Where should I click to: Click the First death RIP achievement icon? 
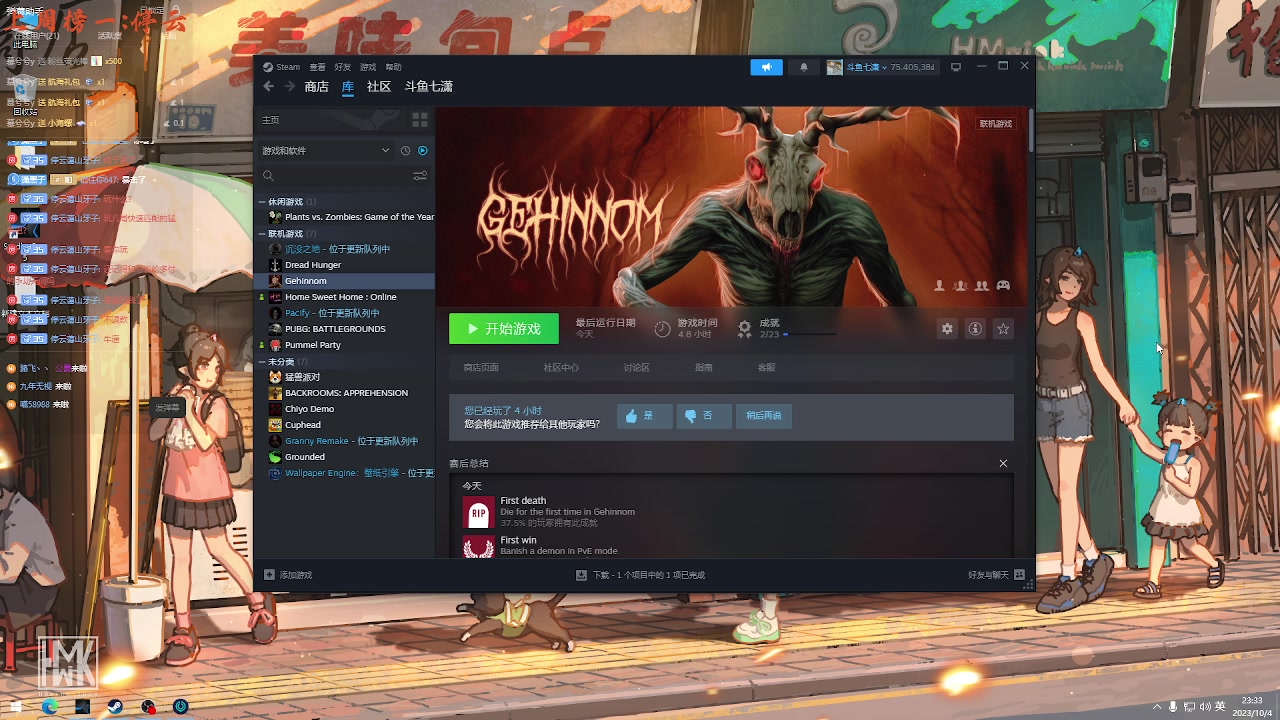pos(479,513)
